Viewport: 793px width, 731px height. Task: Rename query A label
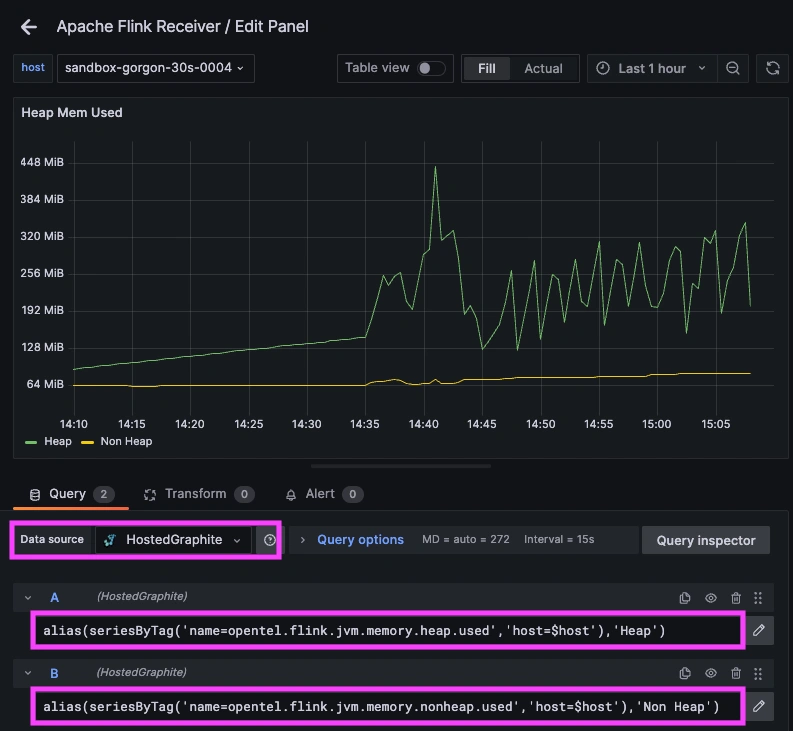click(x=55, y=597)
